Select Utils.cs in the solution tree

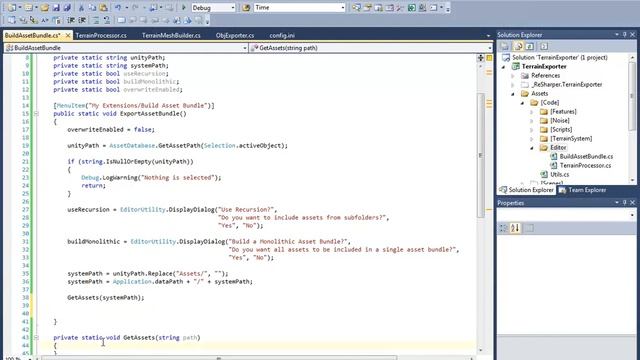pyautogui.click(x=560, y=174)
